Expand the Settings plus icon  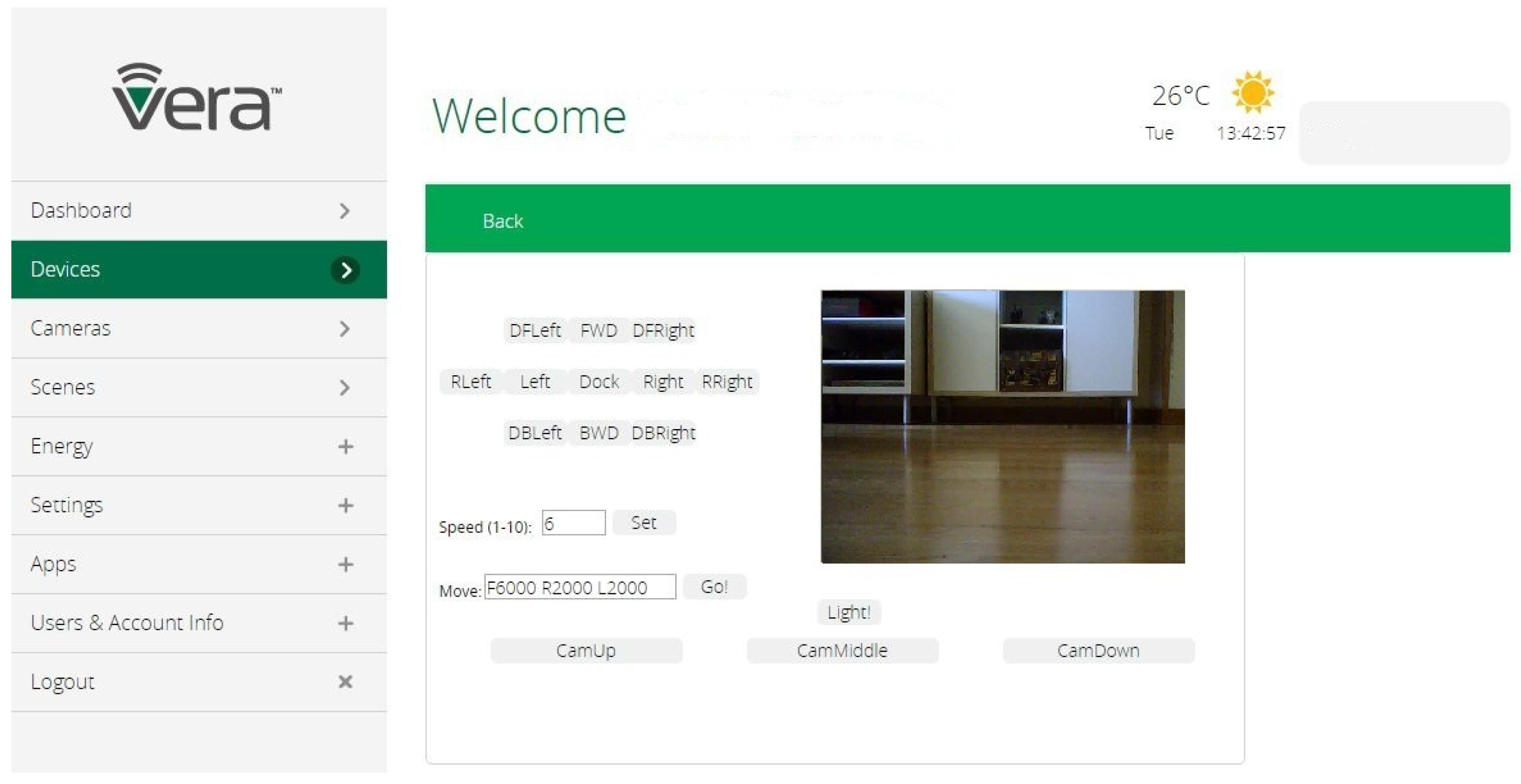click(345, 505)
